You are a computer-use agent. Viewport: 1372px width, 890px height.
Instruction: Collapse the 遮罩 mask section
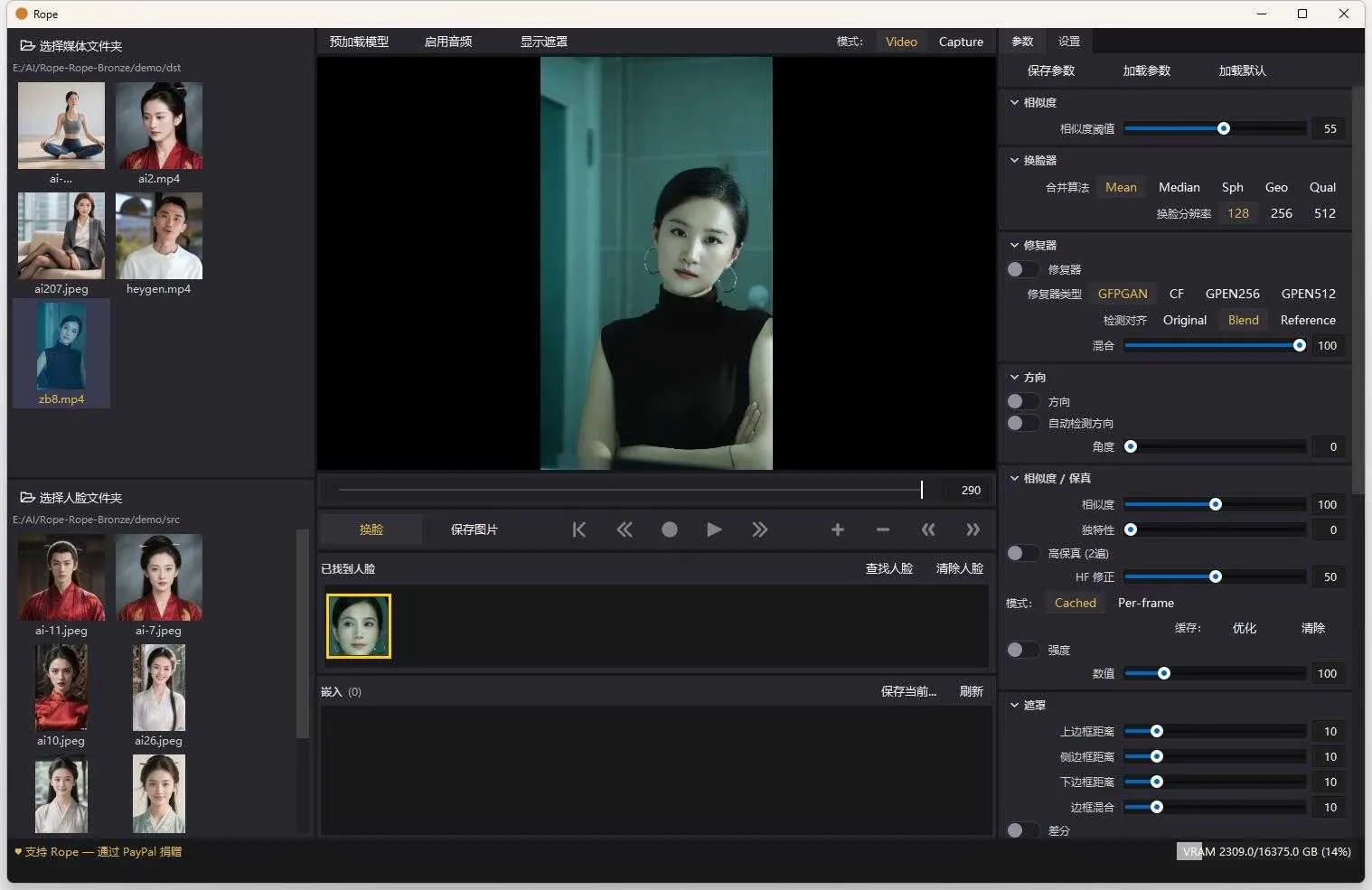click(x=1014, y=705)
